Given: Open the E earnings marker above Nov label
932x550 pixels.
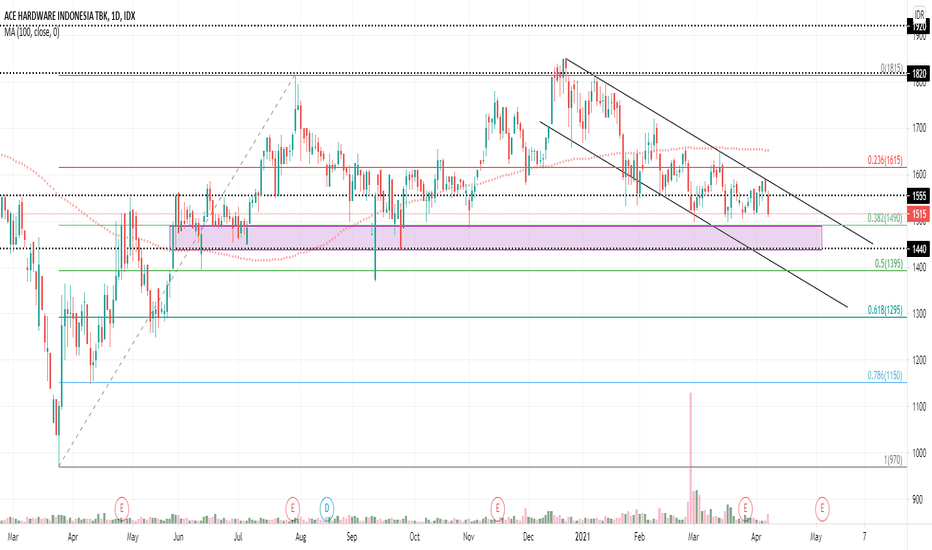Looking at the screenshot, I should (497, 508).
